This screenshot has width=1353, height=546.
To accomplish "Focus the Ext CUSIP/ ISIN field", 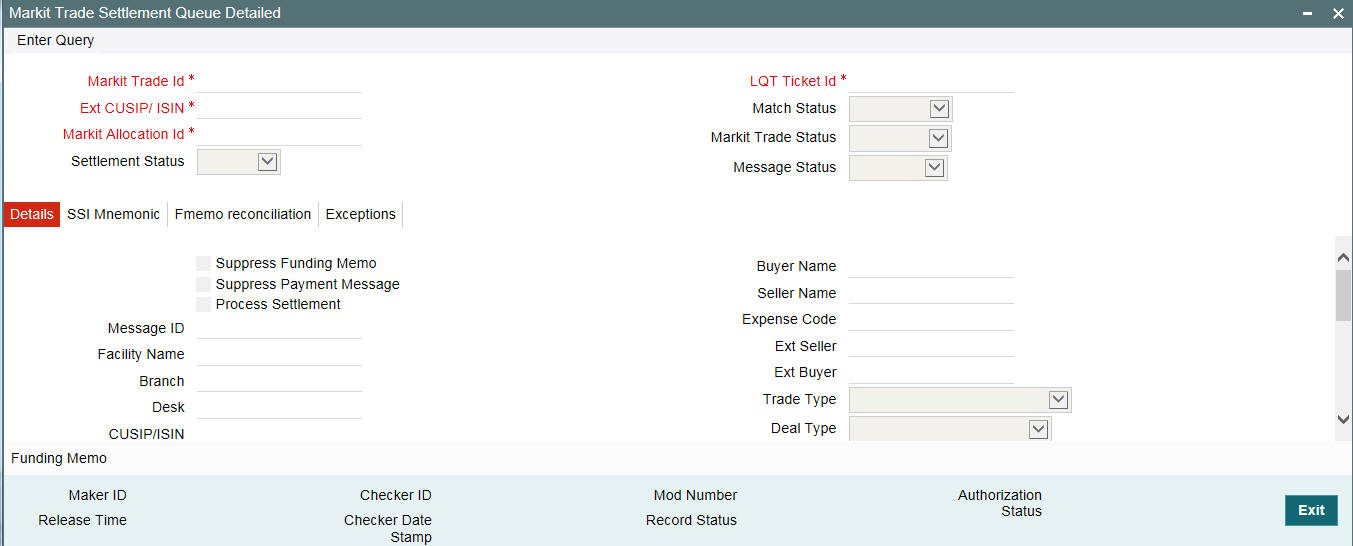I will [280, 107].
